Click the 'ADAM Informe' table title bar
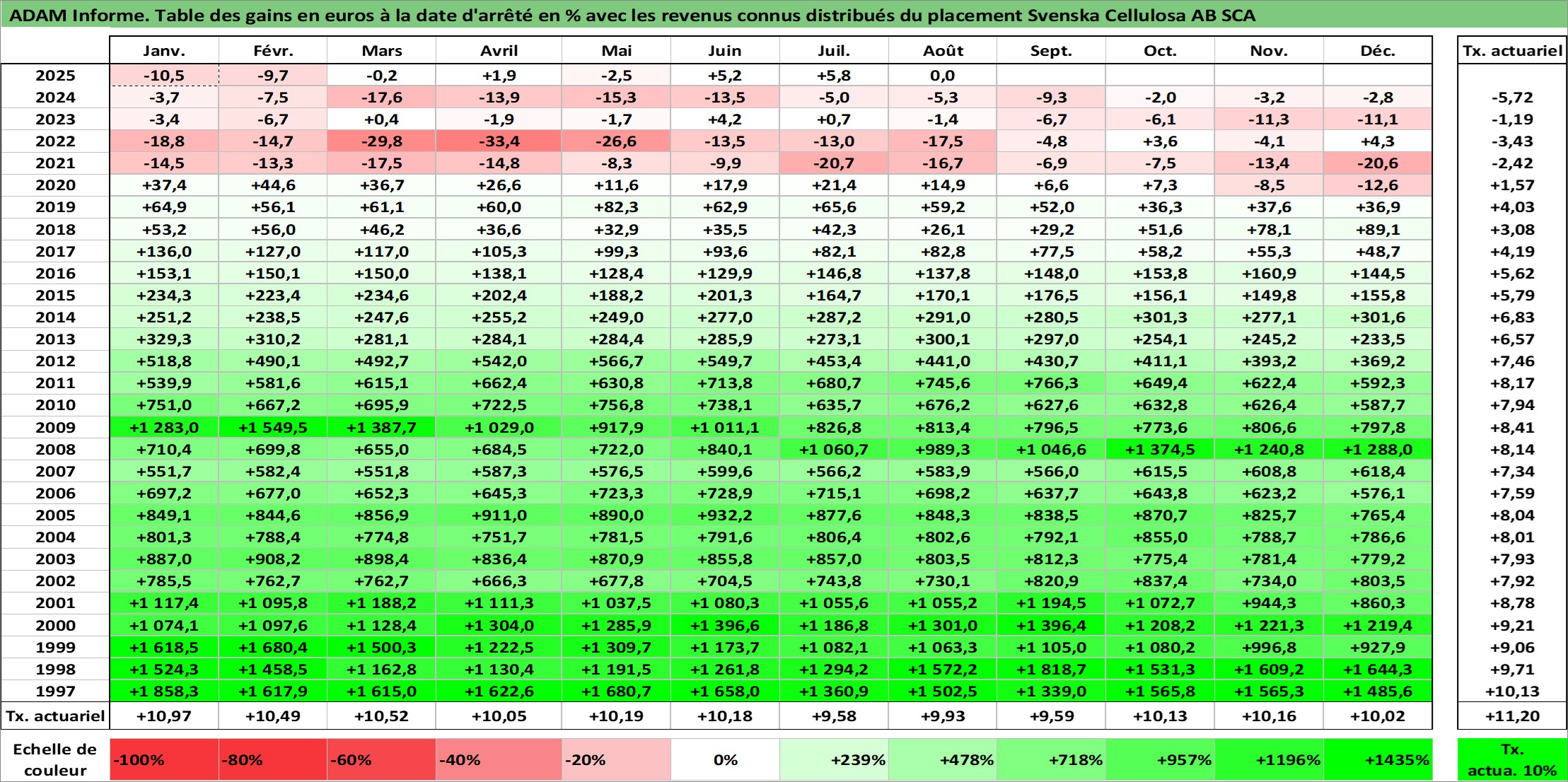 (x=784, y=15)
